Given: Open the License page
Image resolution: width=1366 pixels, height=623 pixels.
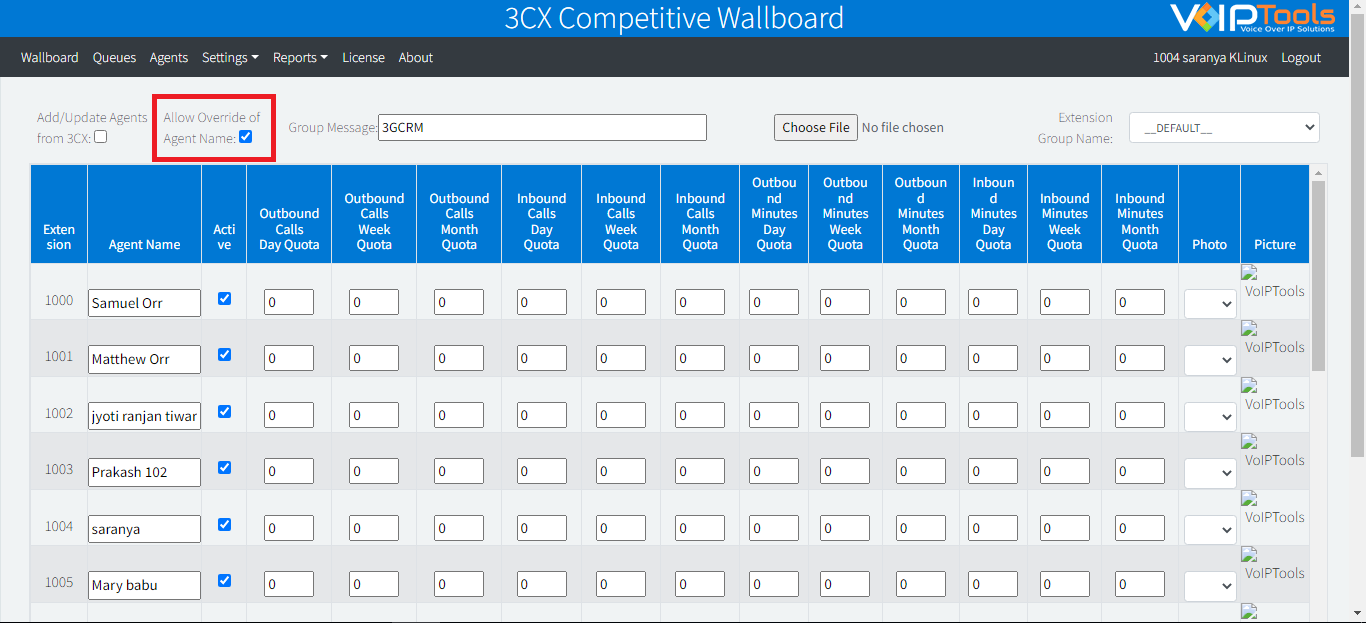Looking at the screenshot, I should (x=363, y=58).
